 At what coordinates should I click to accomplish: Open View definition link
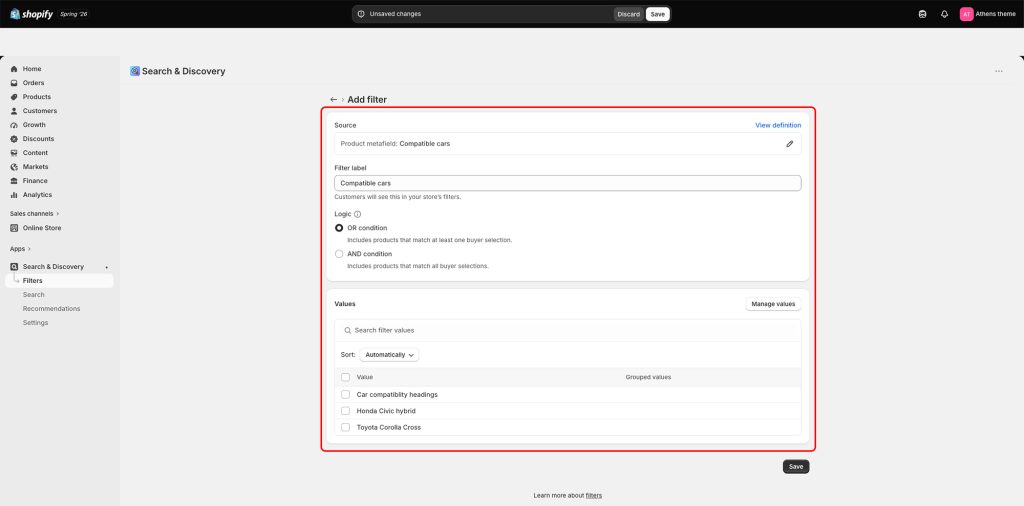point(778,125)
